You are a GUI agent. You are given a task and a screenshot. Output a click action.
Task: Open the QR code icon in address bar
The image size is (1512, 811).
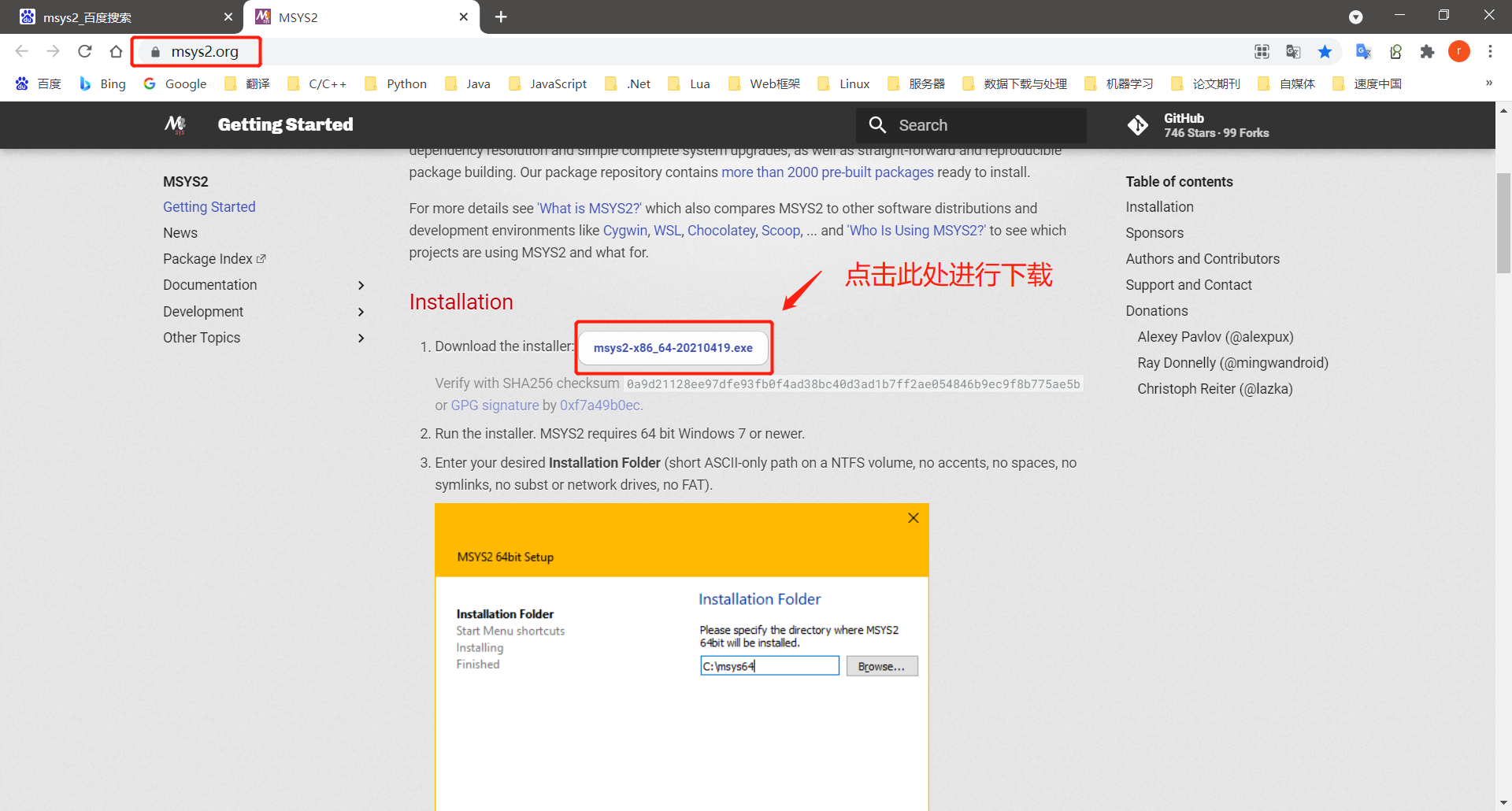pos(1262,51)
